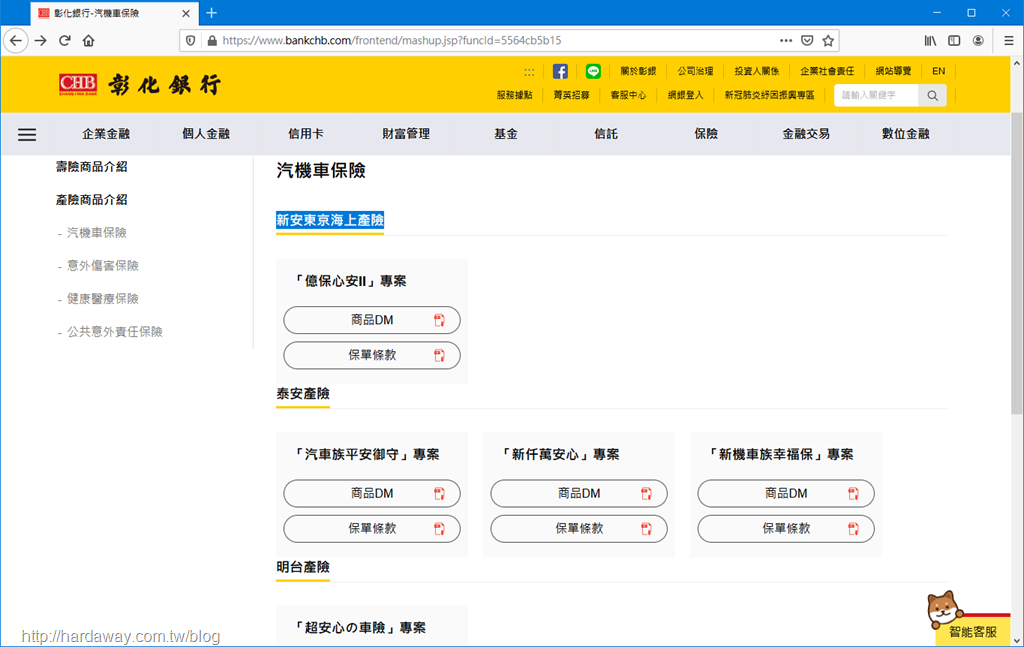This screenshot has width=1024, height=647.
Task: Open the 網站導覽 header link
Action: click(x=893, y=71)
